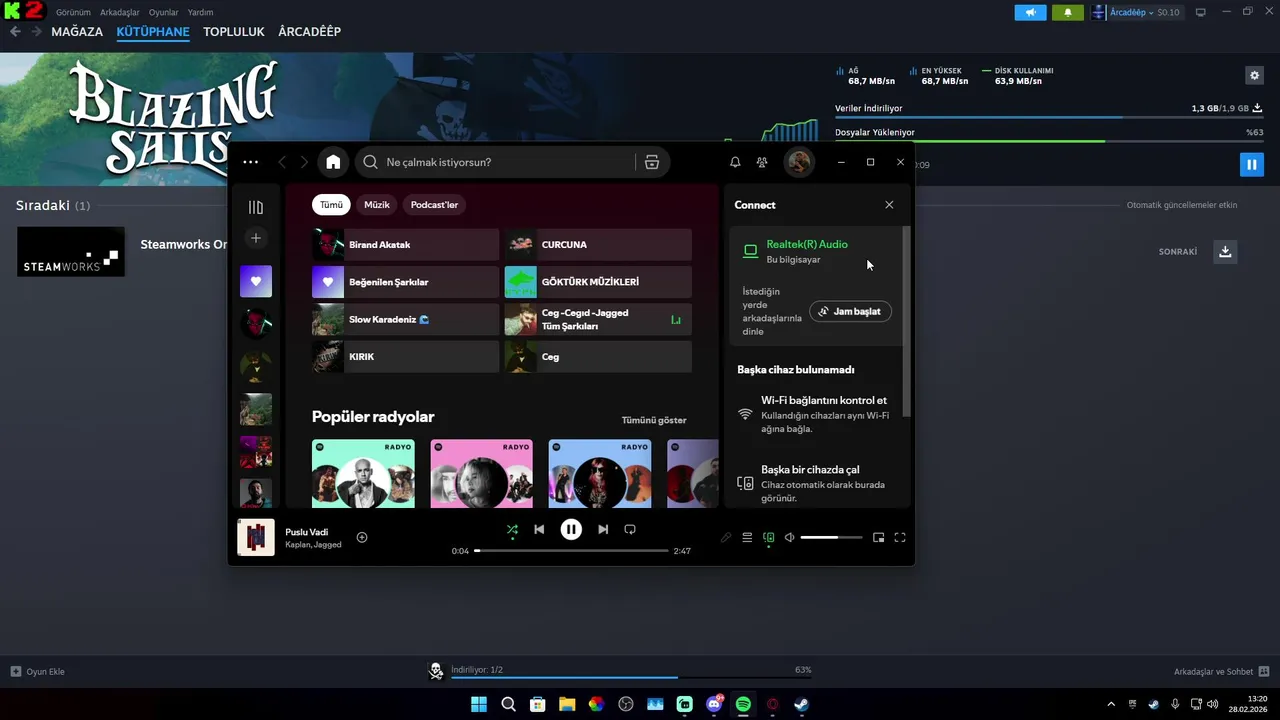Skip to next track
Image resolution: width=1280 pixels, height=720 pixels.
click(x=603, y=529)
